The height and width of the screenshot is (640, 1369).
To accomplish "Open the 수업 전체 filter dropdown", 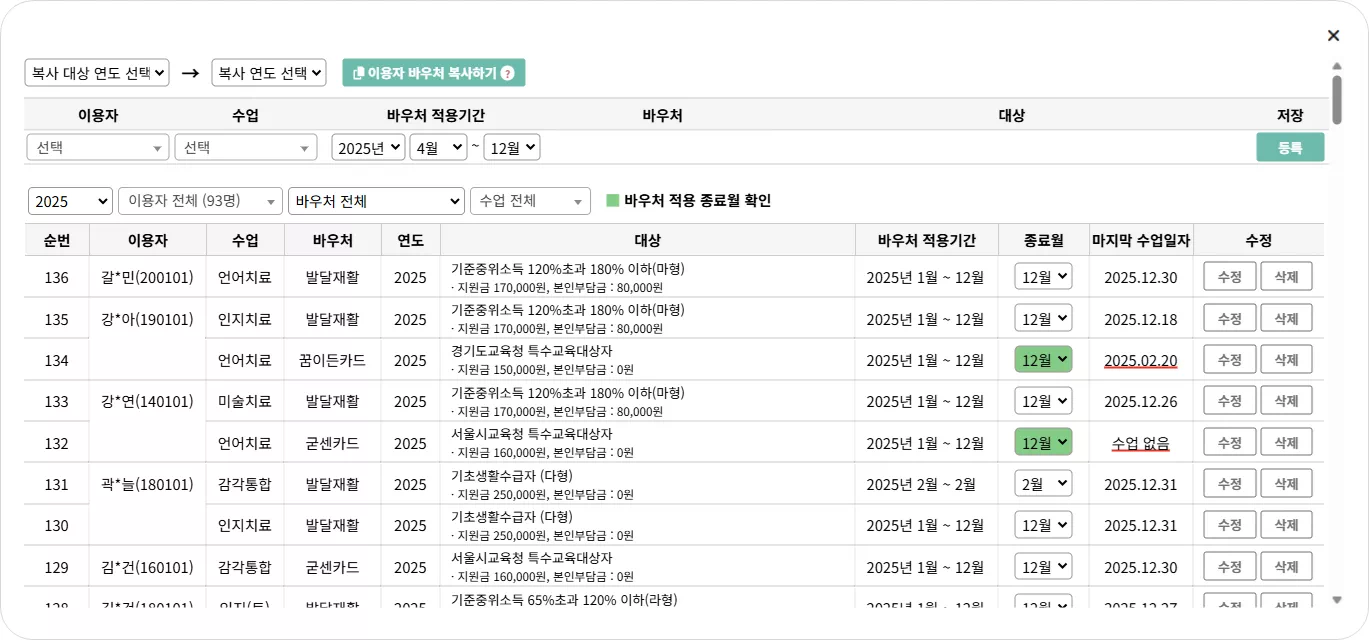I will pos(530,200).
